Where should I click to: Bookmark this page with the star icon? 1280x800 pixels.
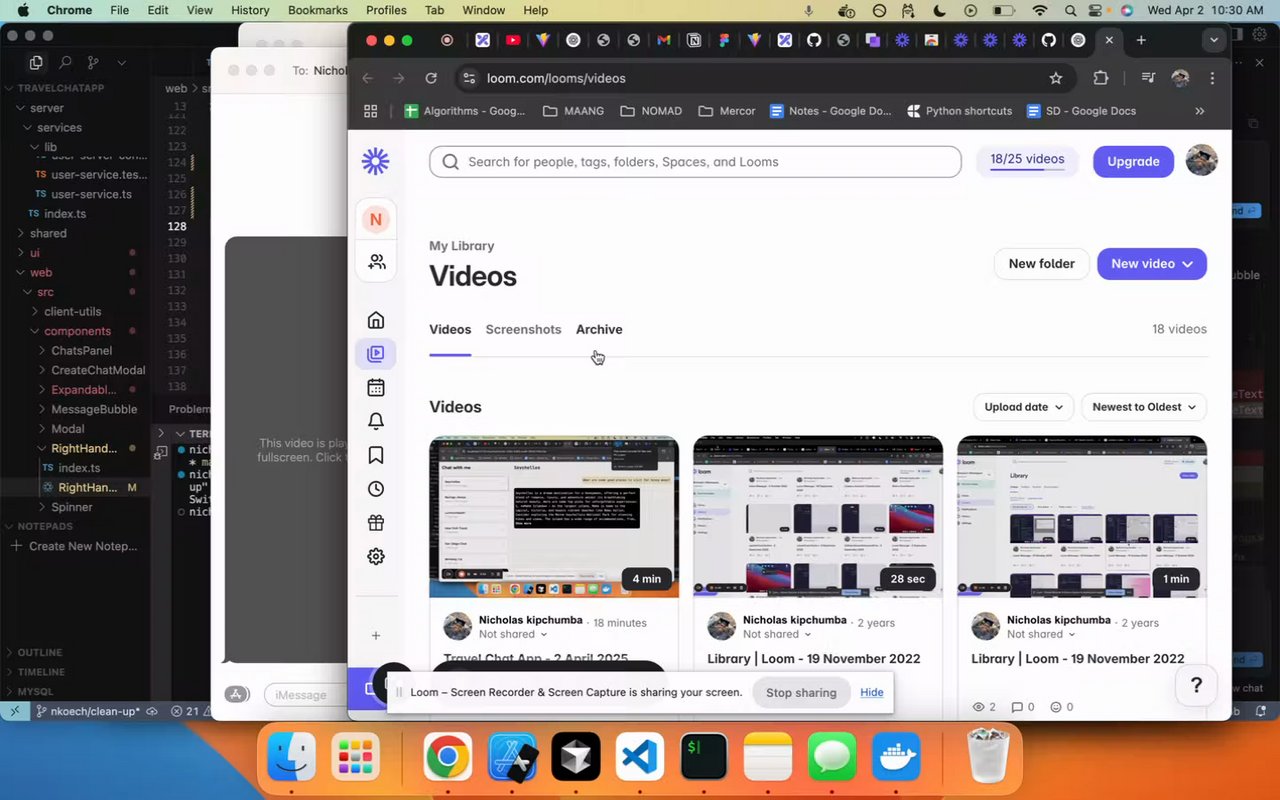[1056, 78]
